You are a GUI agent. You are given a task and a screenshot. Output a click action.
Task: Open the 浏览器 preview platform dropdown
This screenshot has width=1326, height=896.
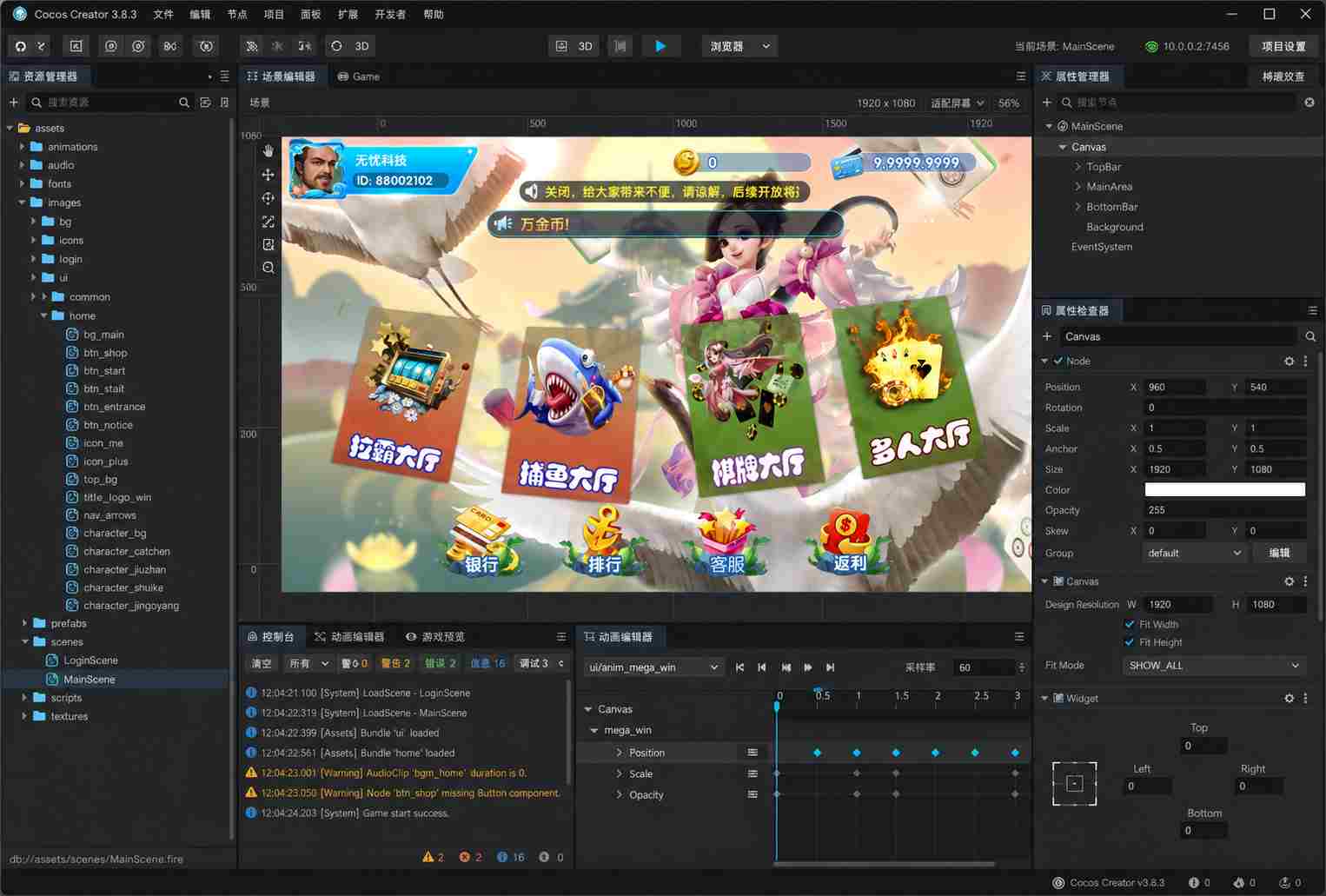[739, 46]
